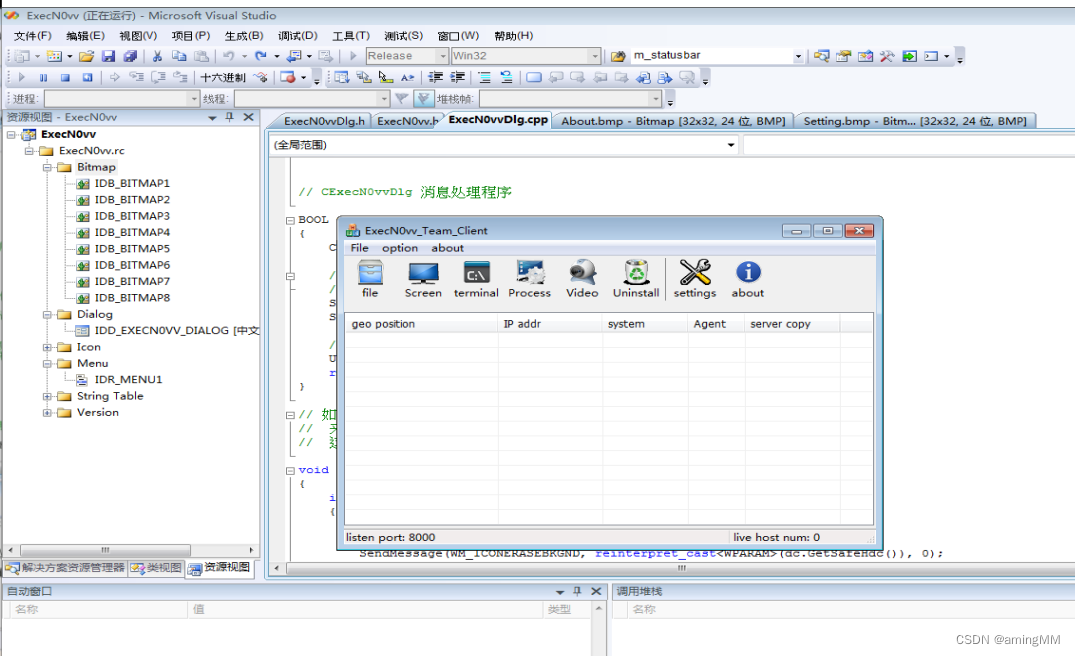This screenshot has height=656, width=1075.
Task: Open the Process manager tool
Action: click(x=529, y=279)
